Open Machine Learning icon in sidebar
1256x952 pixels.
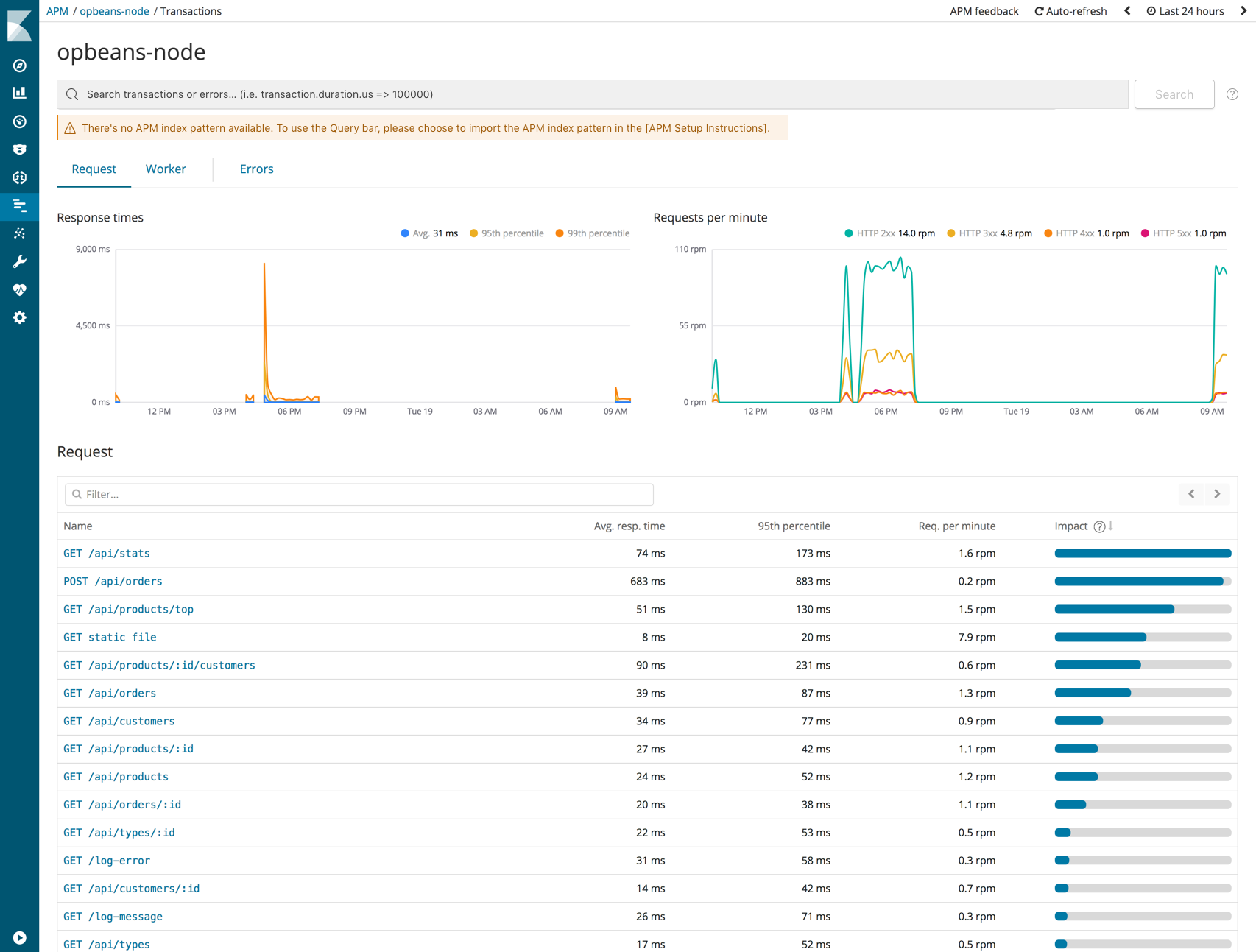point(20,177)
